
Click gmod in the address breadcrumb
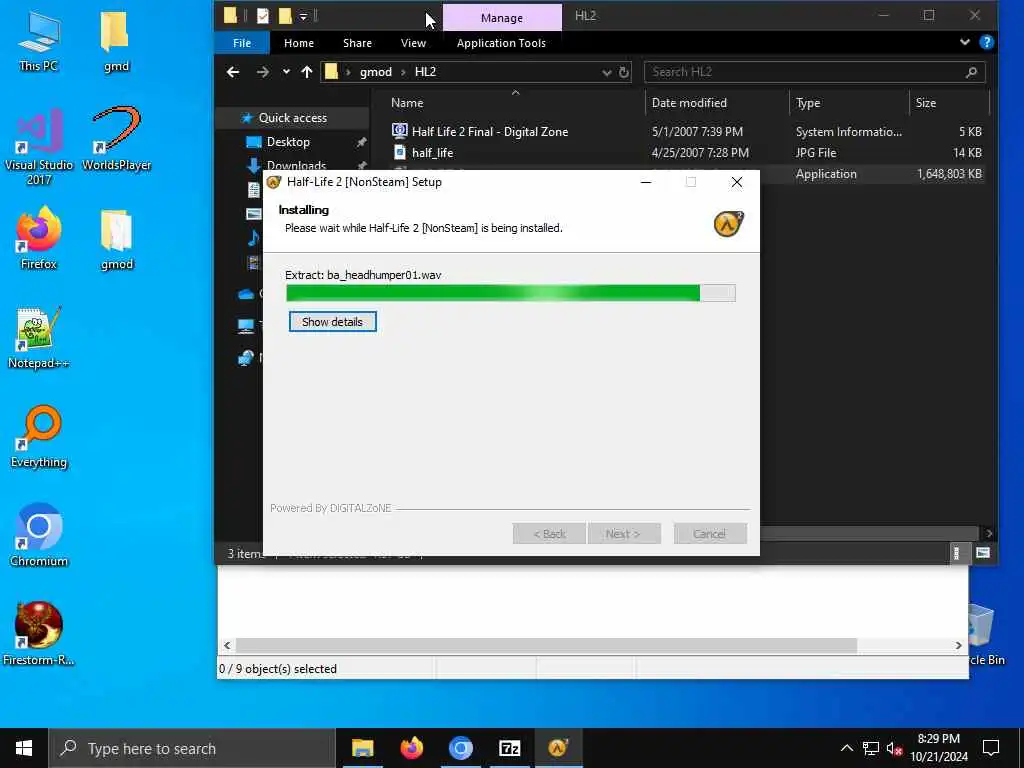click(x=376, y=72)
